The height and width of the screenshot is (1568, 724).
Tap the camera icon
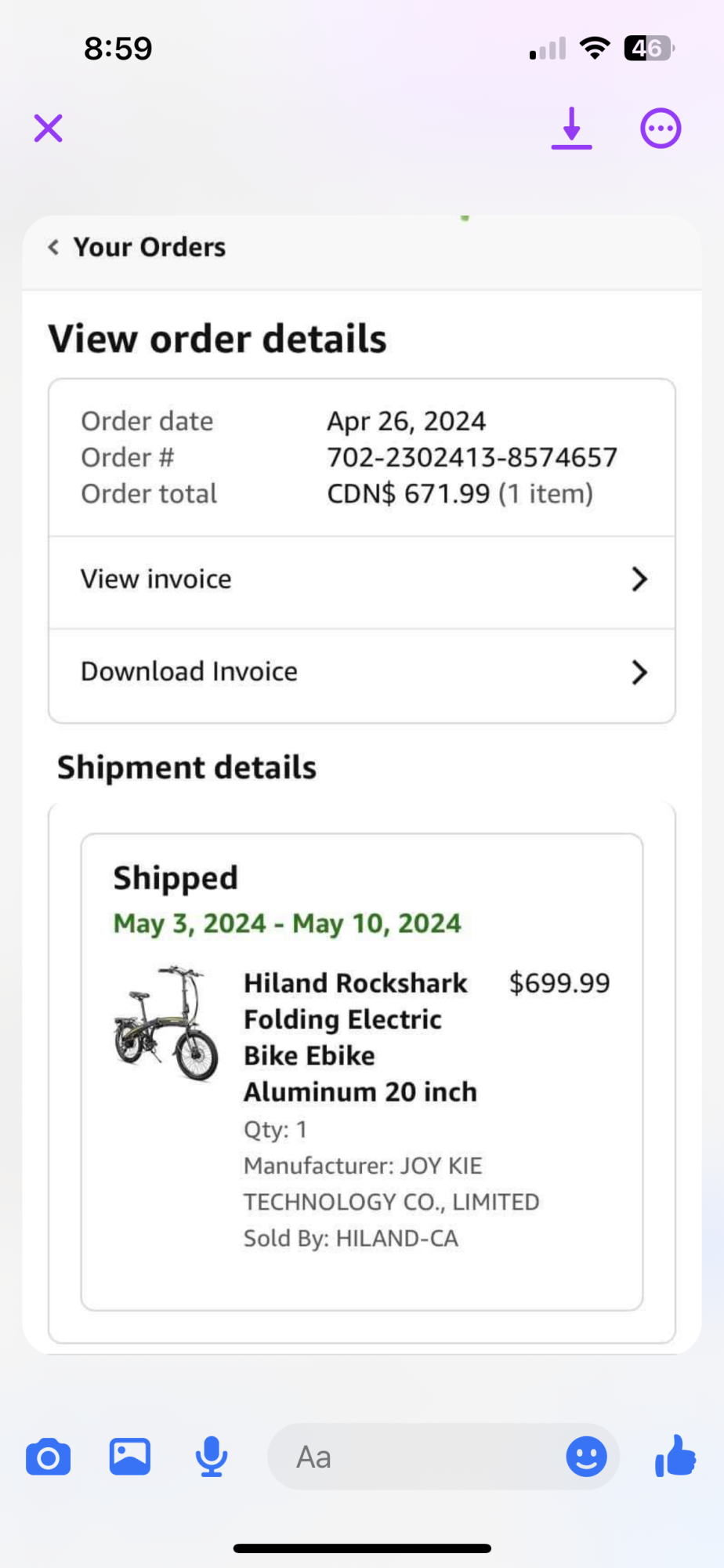click(49, 1457)
